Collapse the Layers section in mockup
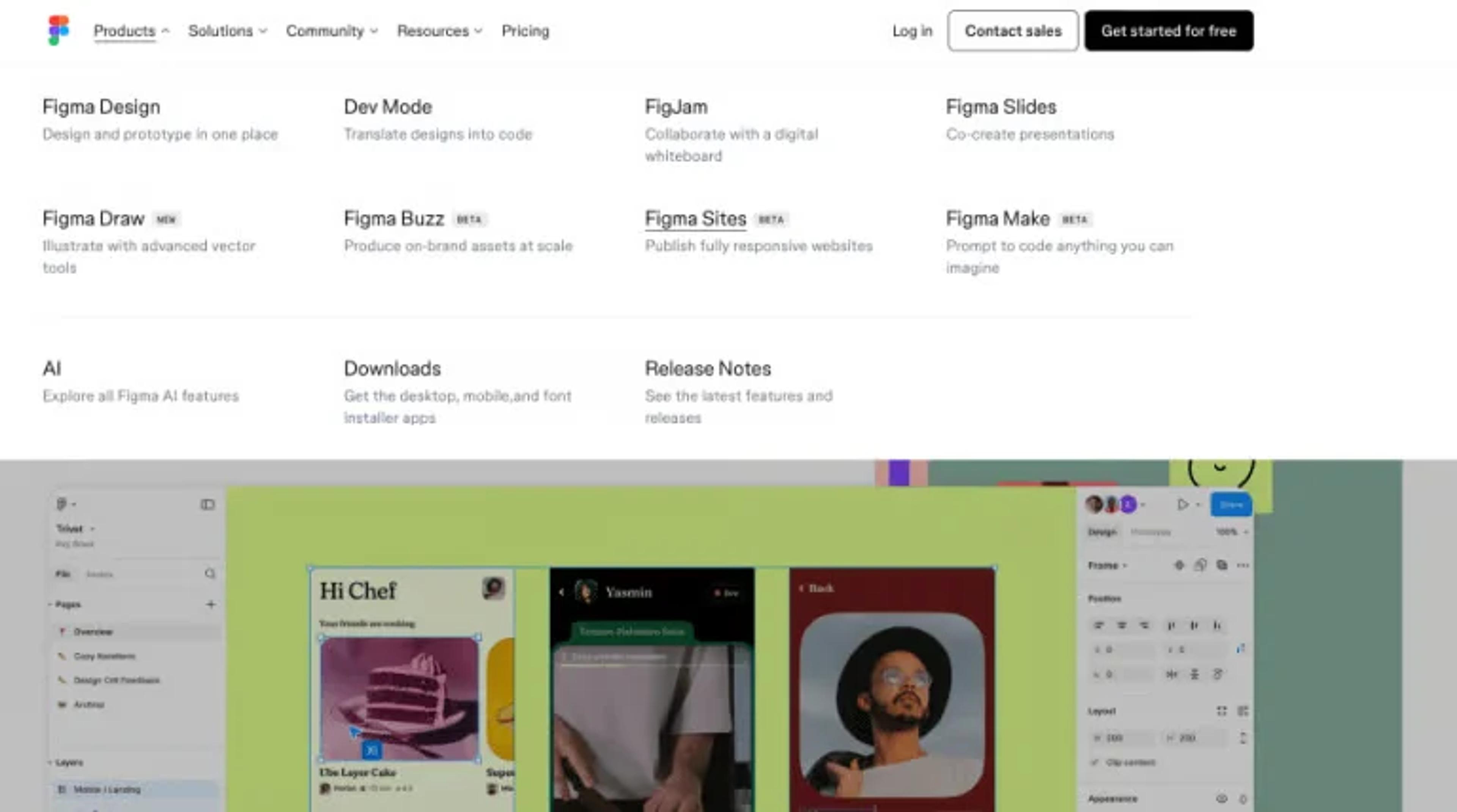Image resolution: width=1457 pixels, height=812 pixels. click(50, 763)
